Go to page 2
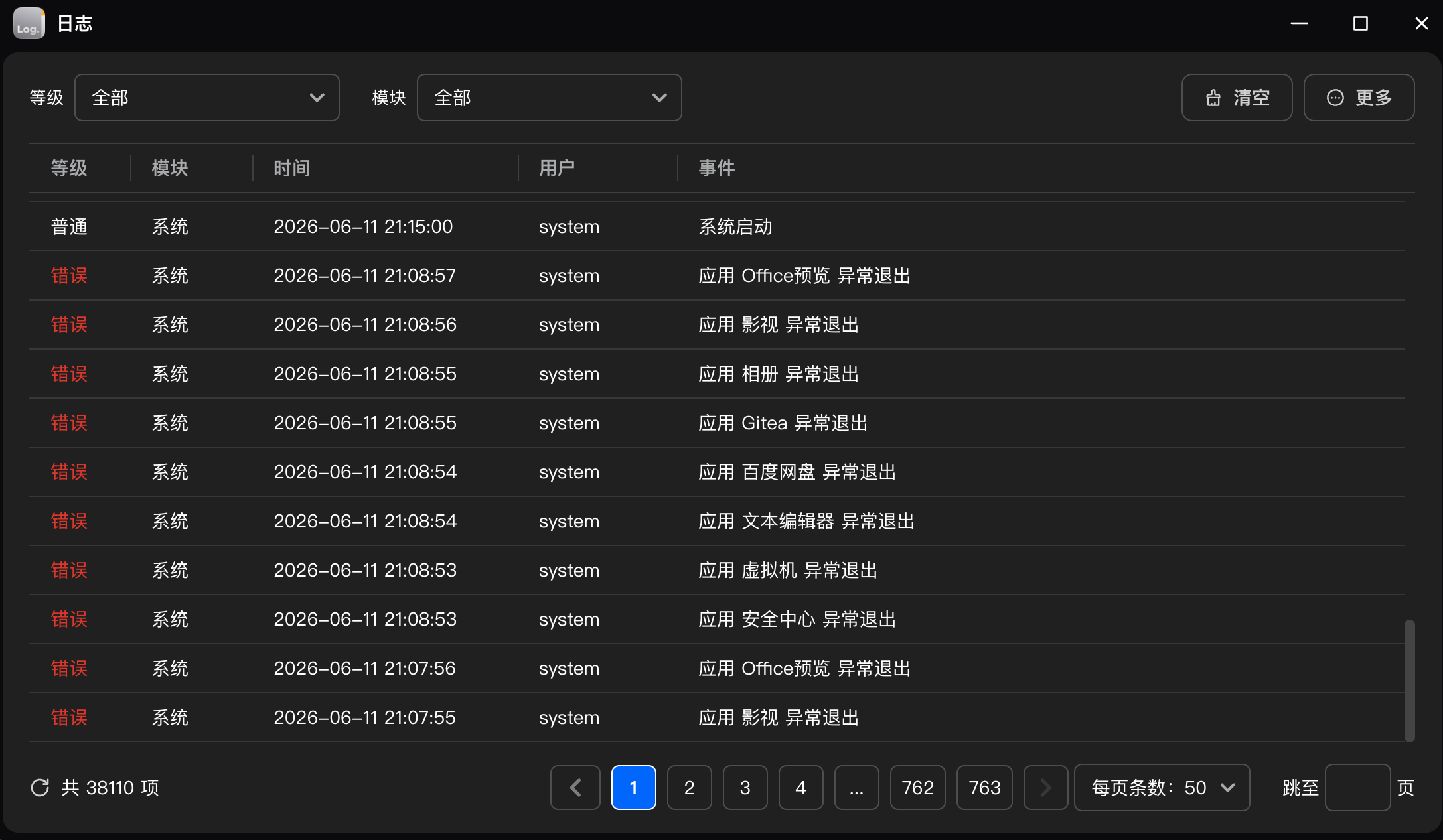The height and width of the screenshot is (840, 1443). click(690, 788)
